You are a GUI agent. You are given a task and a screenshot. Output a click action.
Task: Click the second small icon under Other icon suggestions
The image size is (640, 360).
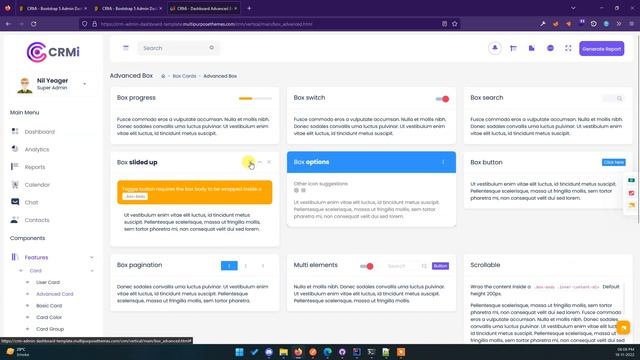[x=303, y=190]
